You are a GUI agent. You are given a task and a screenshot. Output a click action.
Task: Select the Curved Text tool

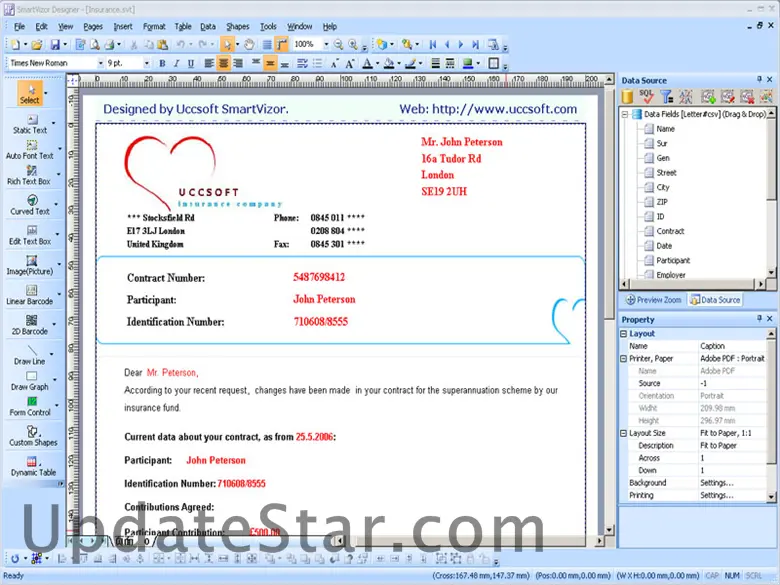coord(30,205)
